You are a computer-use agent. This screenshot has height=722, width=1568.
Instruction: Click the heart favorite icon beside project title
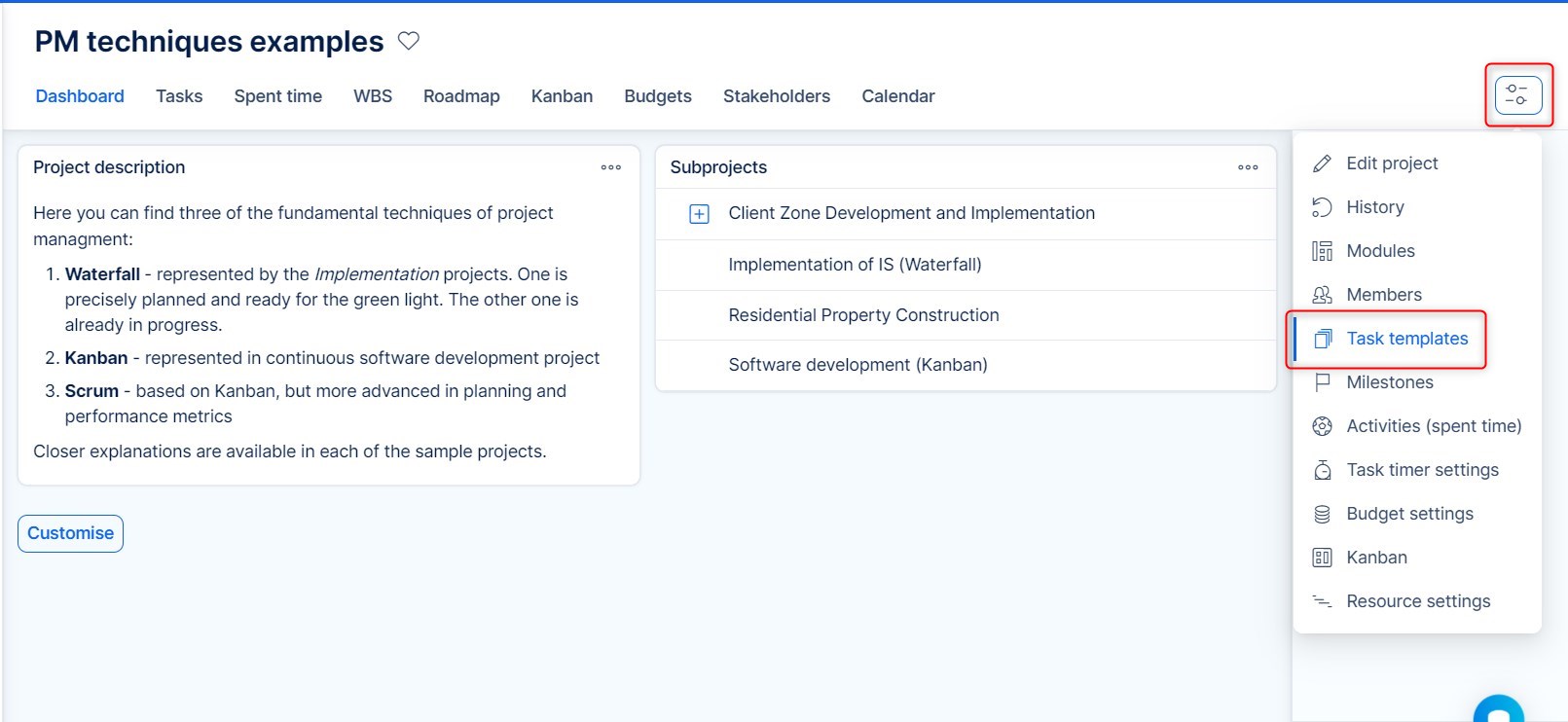tap(409, 41)
